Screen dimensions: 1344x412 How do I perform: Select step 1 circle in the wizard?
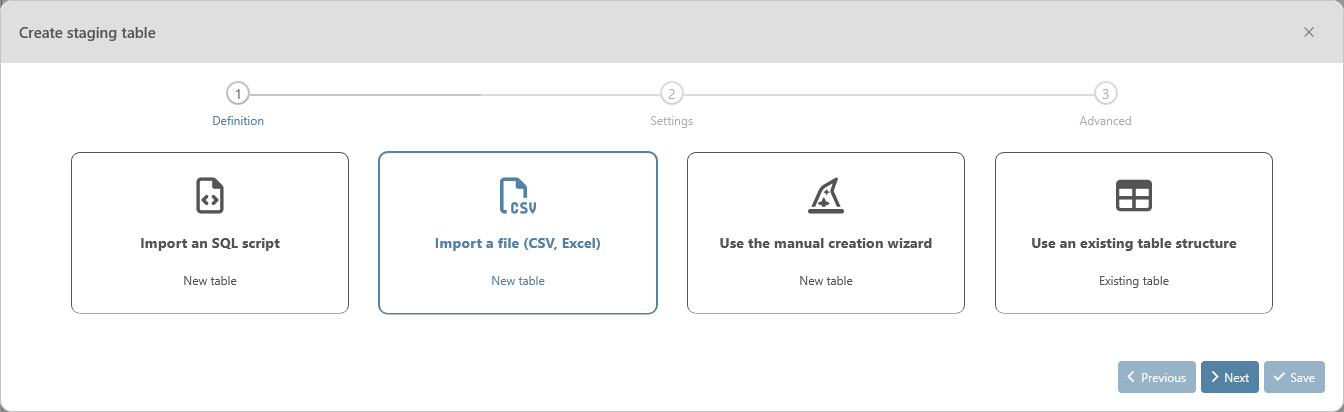(x=238, y=94)
